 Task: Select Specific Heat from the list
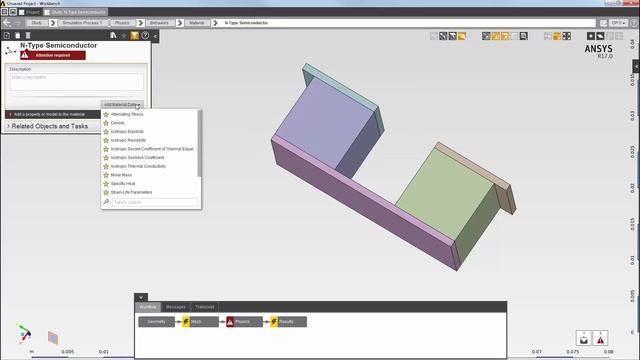coord(123,184)
